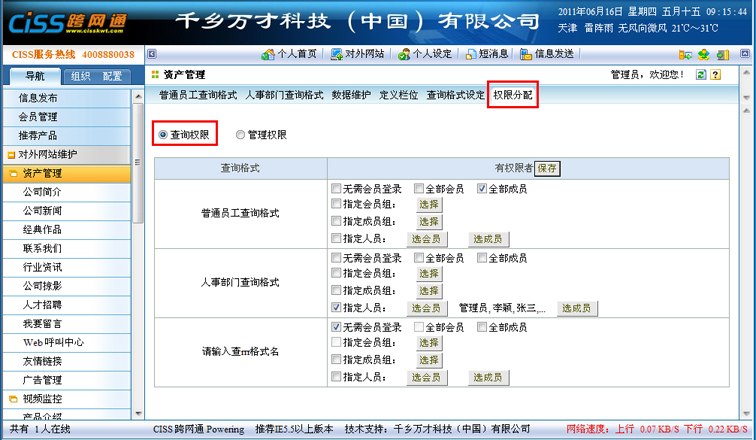Click 选成员 in 人事部门查询格式 row
756x440 pixels.
tap(577, 308)
